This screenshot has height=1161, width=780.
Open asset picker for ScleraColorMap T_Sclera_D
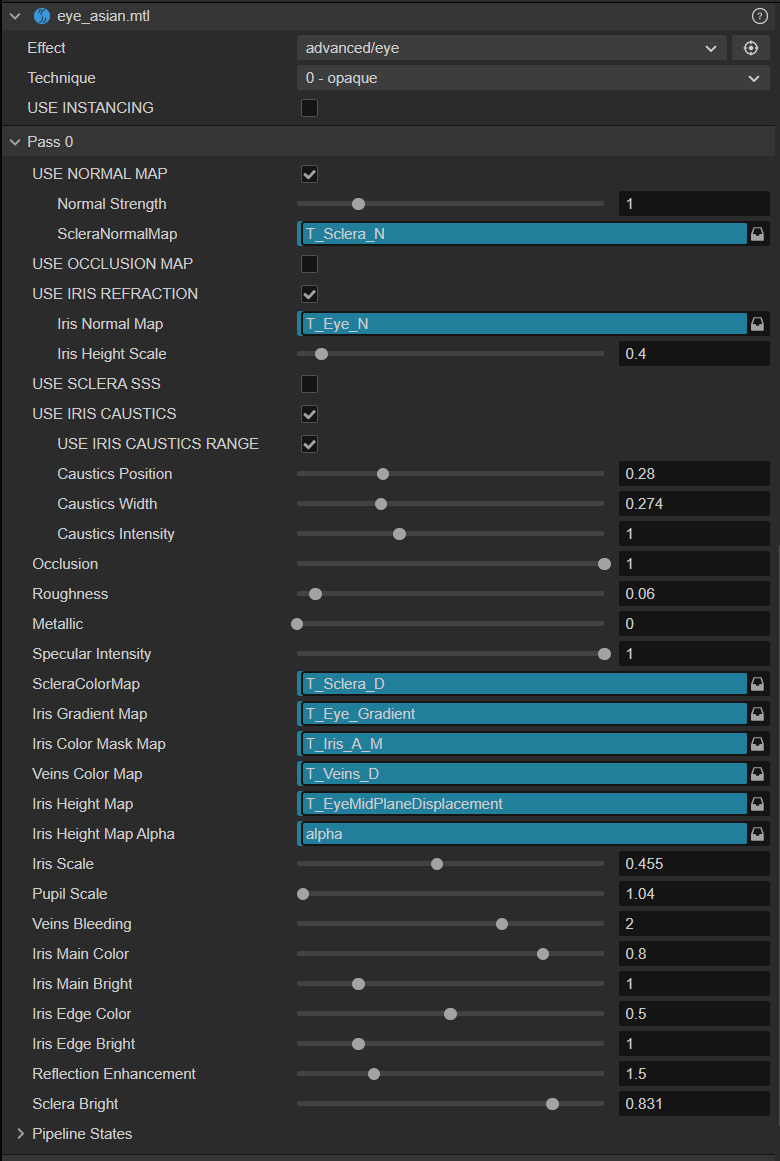click(758, 684)
